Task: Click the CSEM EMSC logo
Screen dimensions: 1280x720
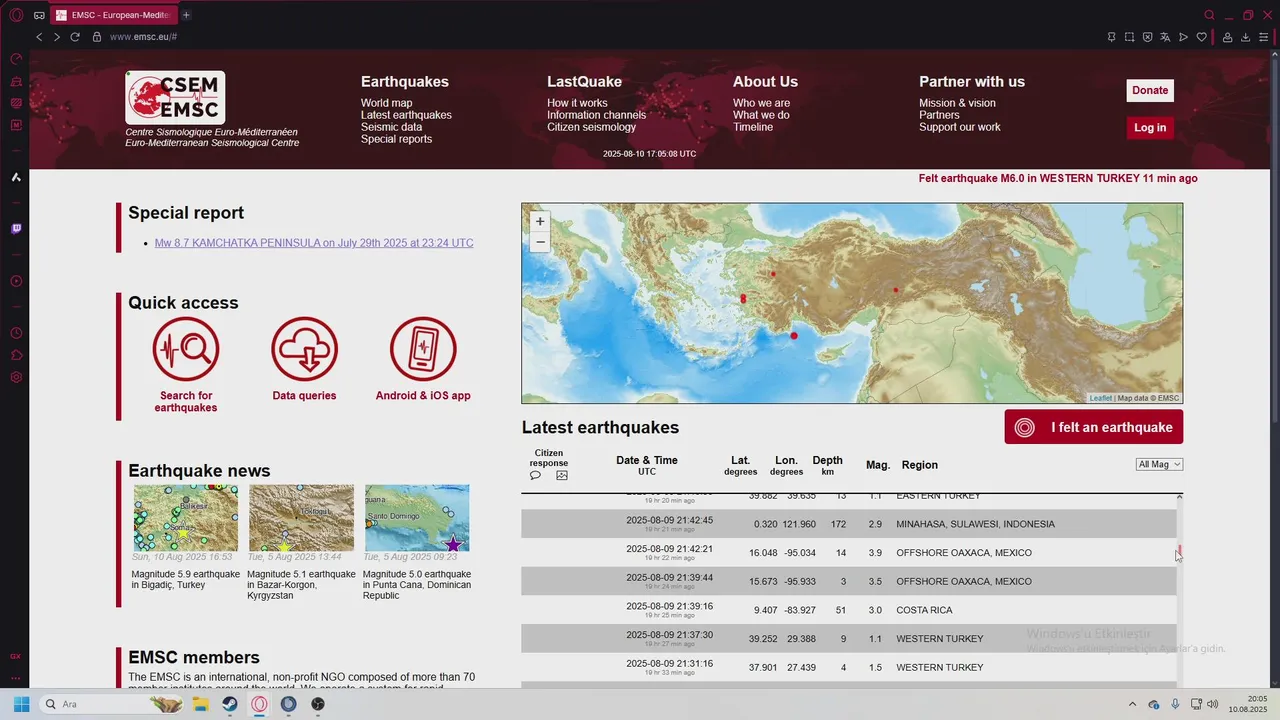Action: coord(175,98)
